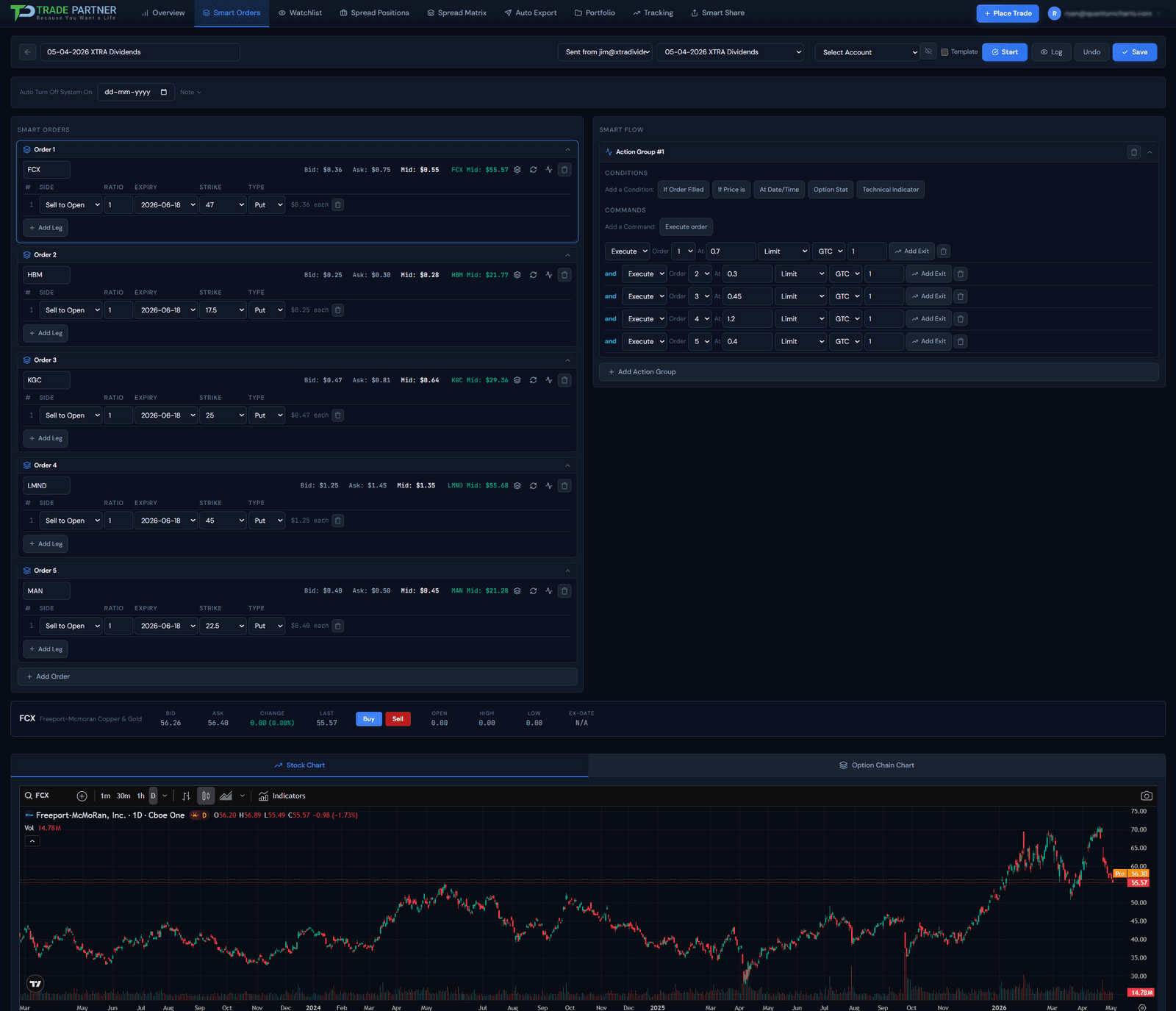The width and height of the screenshot is (1176, 1011).
Task: Click the red Sell button in FCX quote bar
Action: tap(398, 719)
